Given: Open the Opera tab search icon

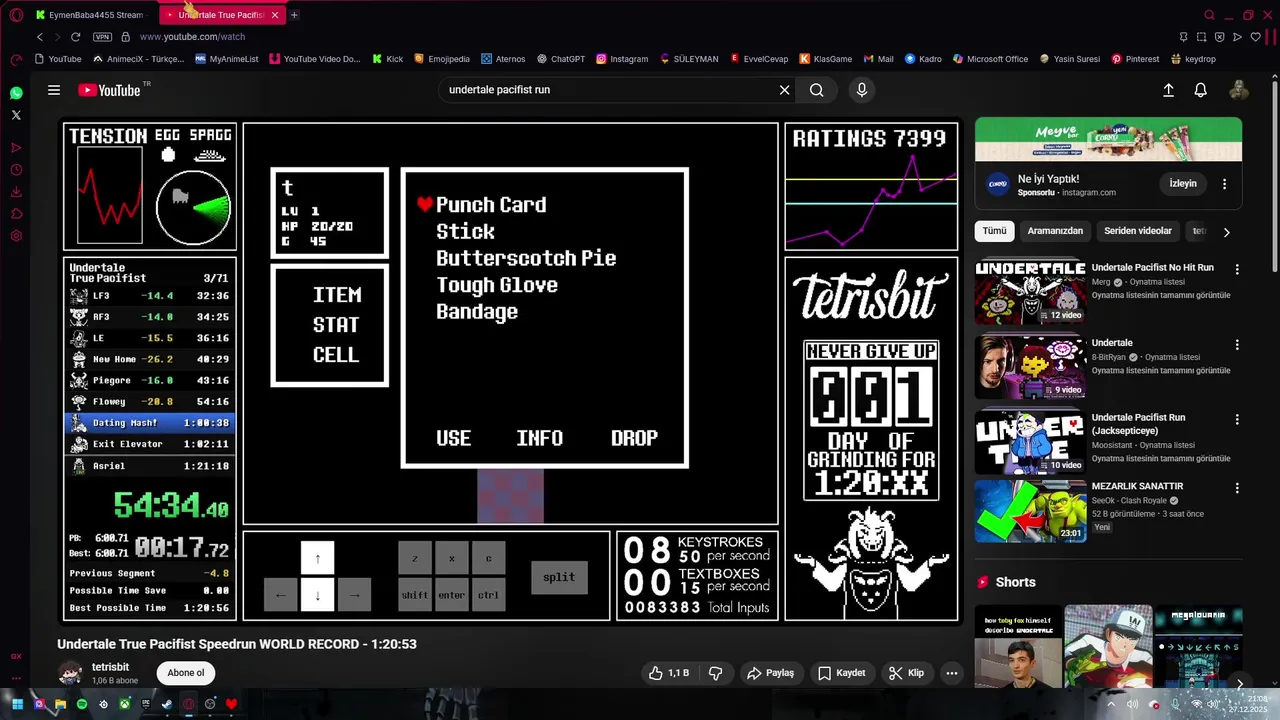Looking at the screenshot, I should tap(1209, 15).
